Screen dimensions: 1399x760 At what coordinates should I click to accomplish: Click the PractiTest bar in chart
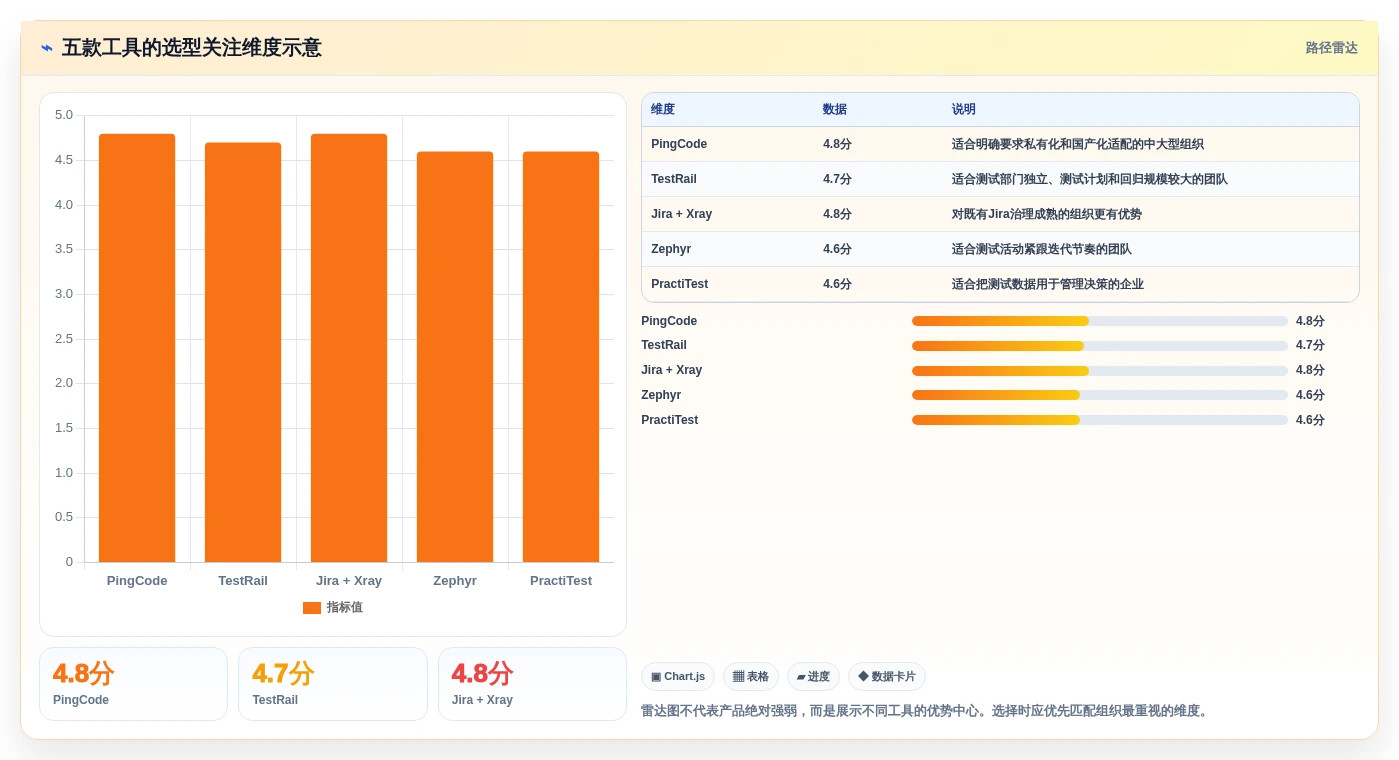coord(561,357)
